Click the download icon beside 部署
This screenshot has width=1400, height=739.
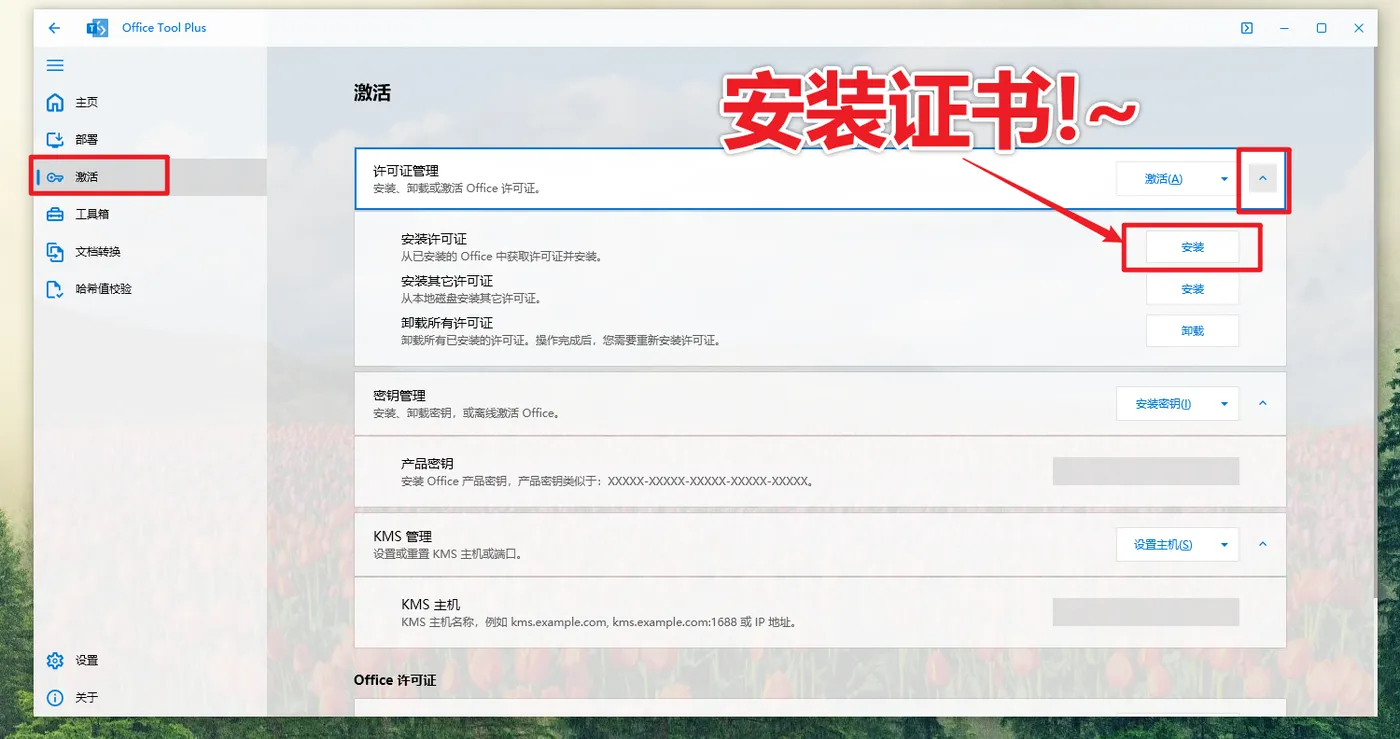tap(55, 139)
